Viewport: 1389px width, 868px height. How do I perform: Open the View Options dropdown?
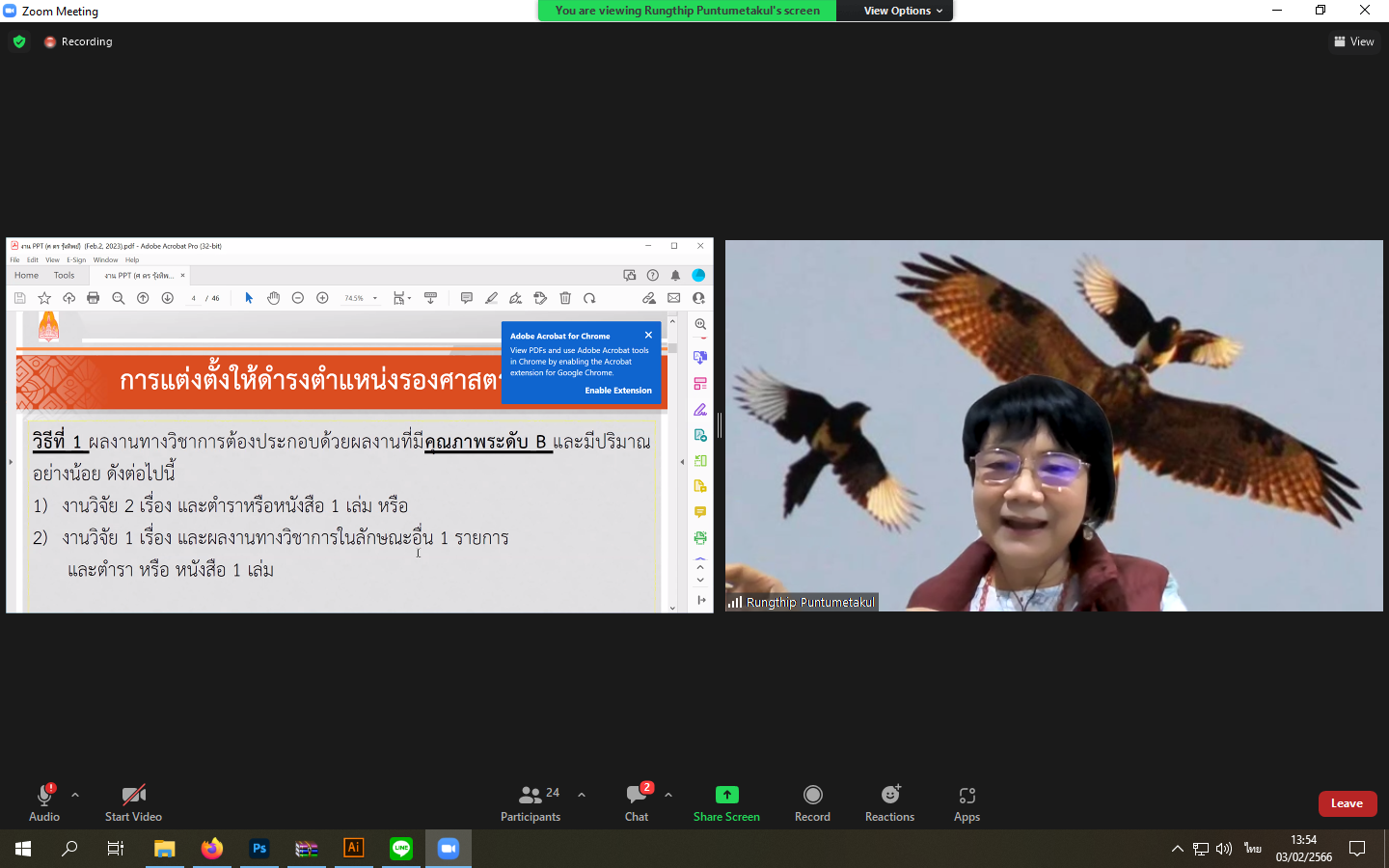(902, 11)
